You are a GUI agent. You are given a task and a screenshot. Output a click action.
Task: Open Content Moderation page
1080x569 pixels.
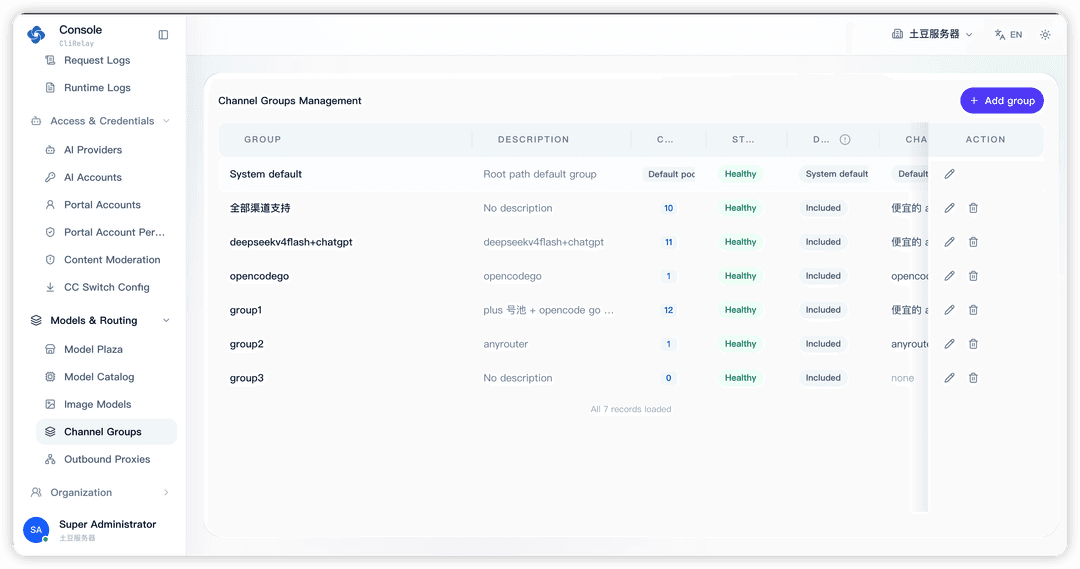pos(112,260)
